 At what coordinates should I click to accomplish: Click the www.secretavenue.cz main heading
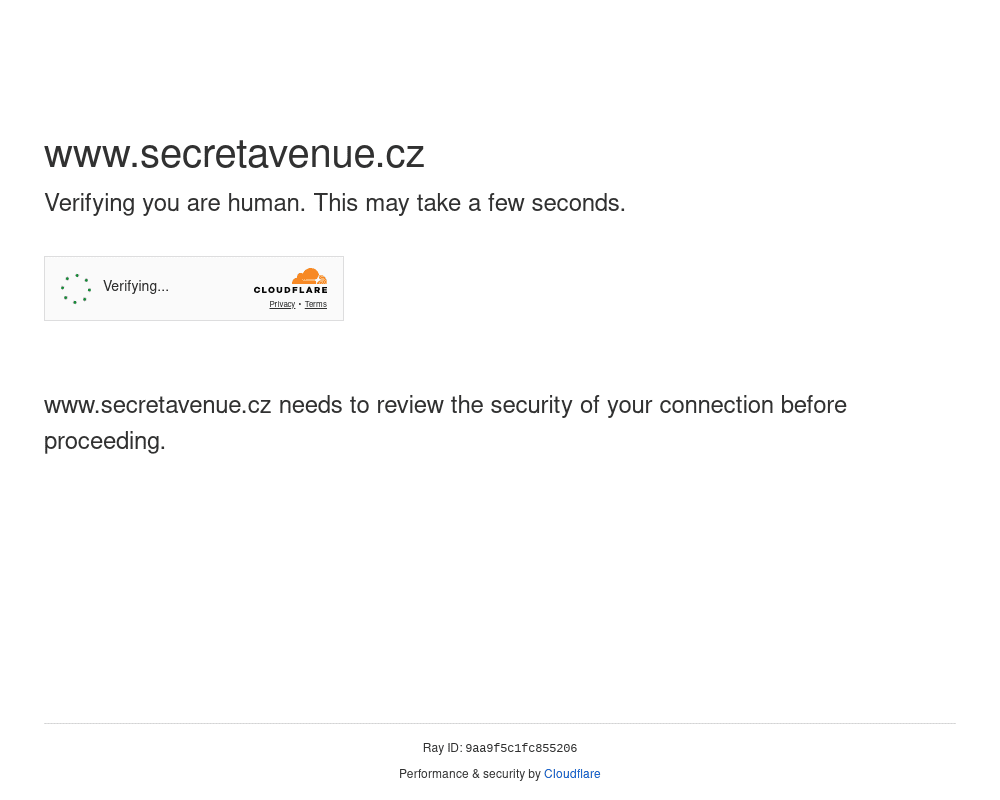pyautogui.click(x=234, y=154)
